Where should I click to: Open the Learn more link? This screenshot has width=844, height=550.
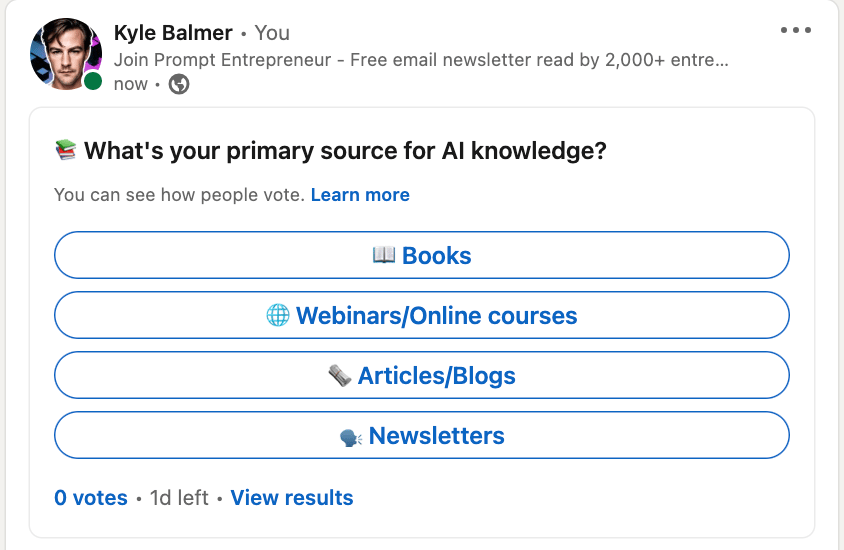click(360, 195)
